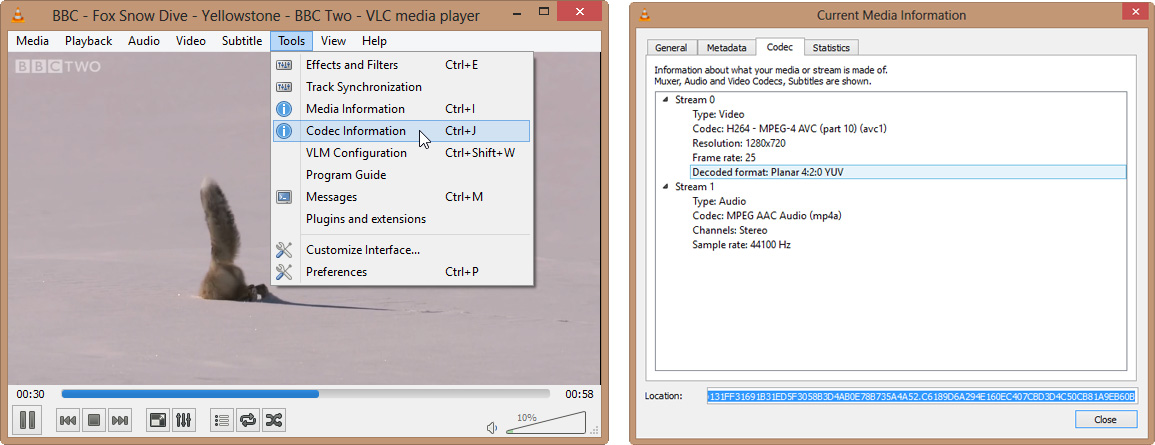Collapse the Stream 0 tree node
The width and height of the screenshot is (1155, 445).
pyautogui.click(x=666, y=99)
